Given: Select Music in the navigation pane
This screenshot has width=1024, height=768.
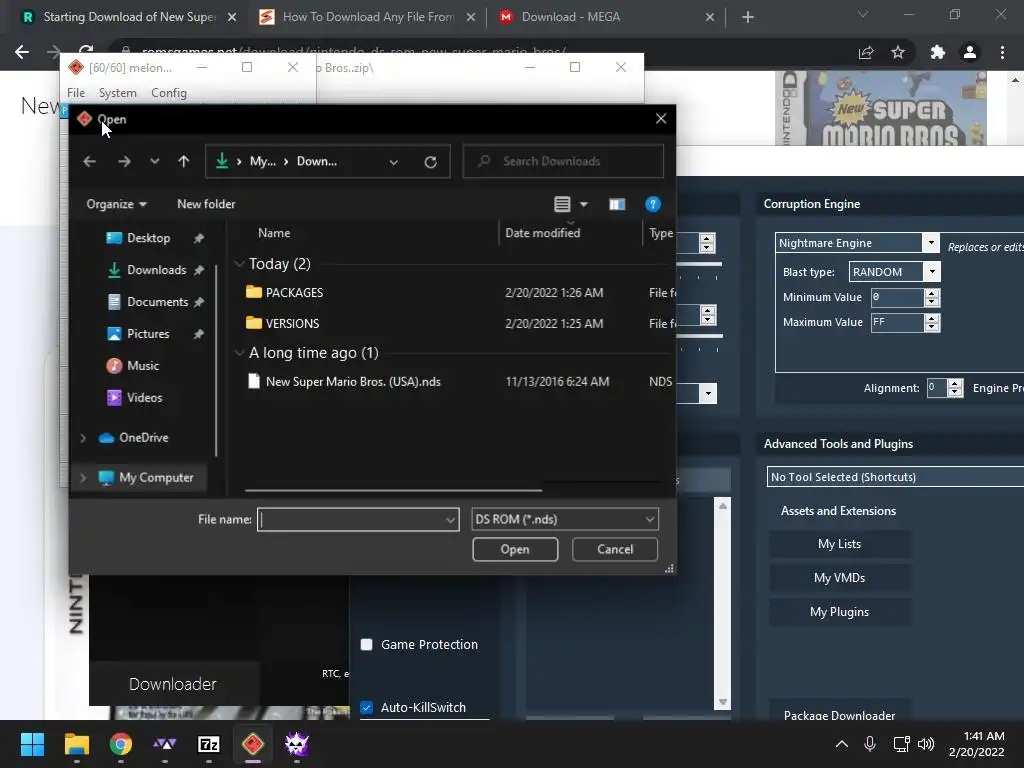Looking at the screenshot, I should (142, 366).
